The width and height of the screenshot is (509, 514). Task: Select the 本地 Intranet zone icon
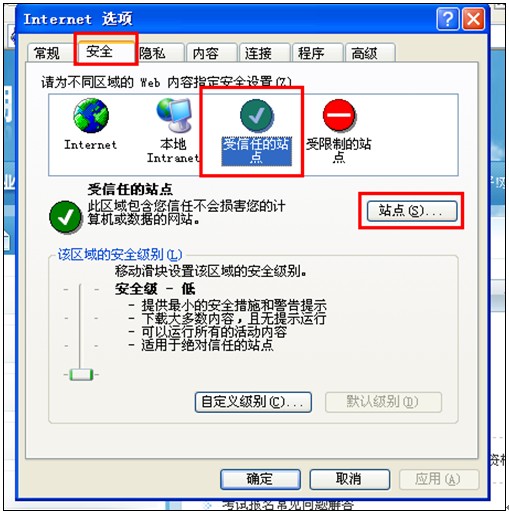click(174, 115)
